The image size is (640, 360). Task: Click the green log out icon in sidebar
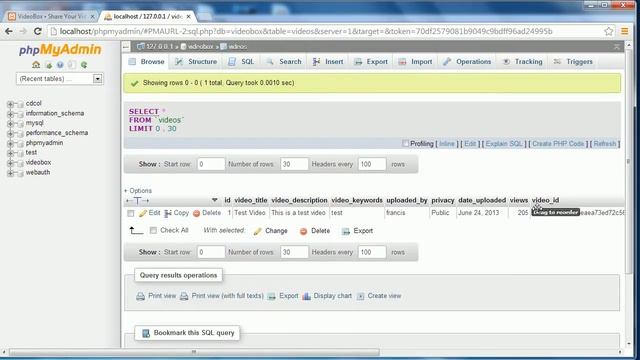(x=49, y=65)
